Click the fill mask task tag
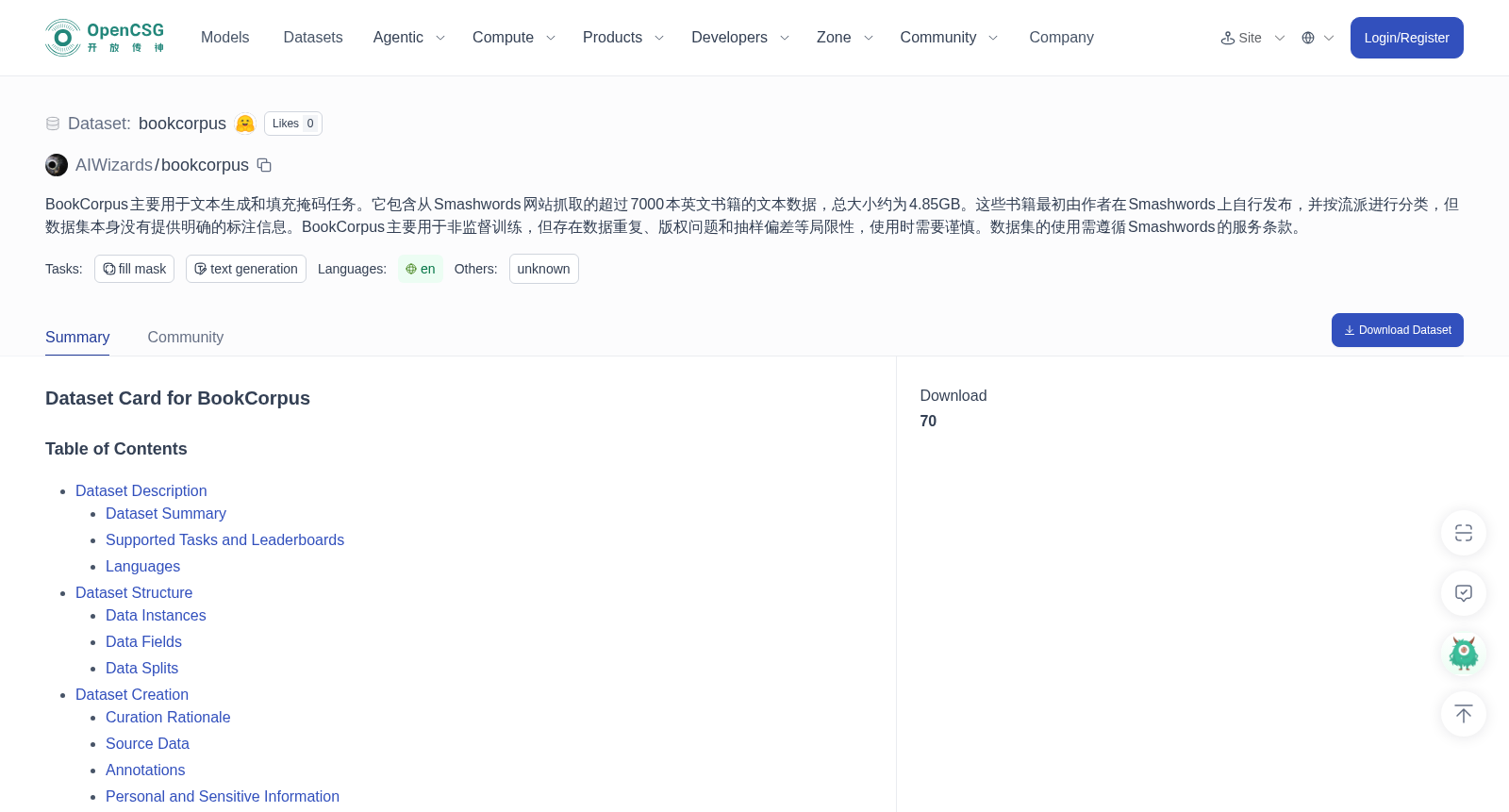The height and width of the screenshot is (812, 1509). 134,269
